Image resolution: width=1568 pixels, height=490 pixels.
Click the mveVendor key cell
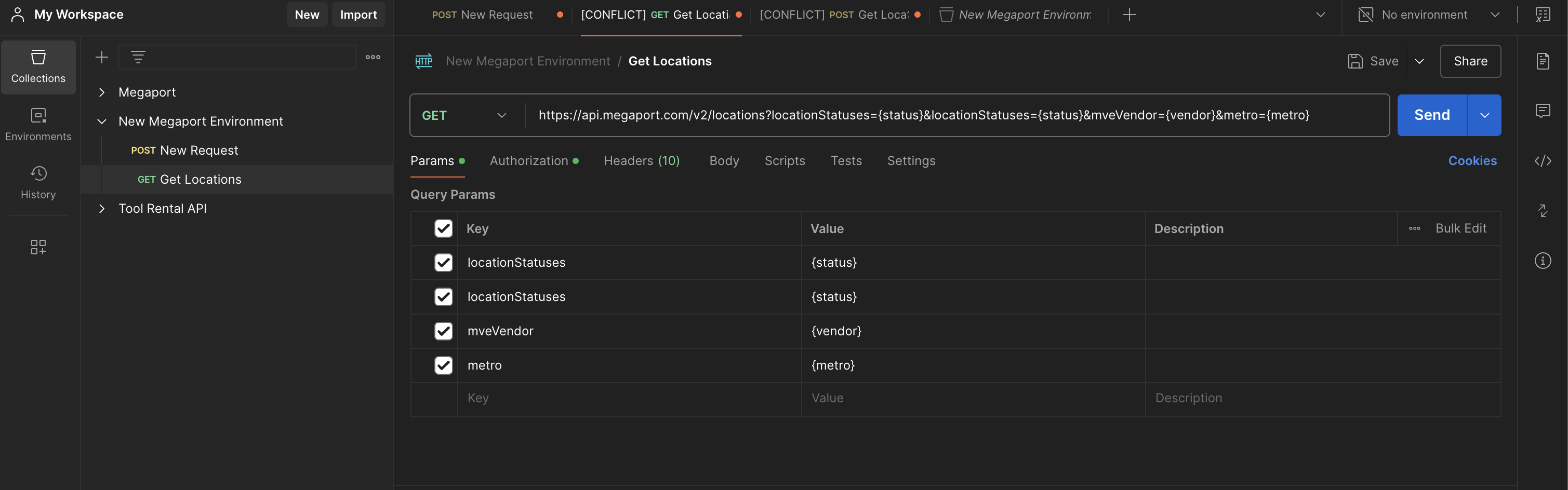(629, 331)
